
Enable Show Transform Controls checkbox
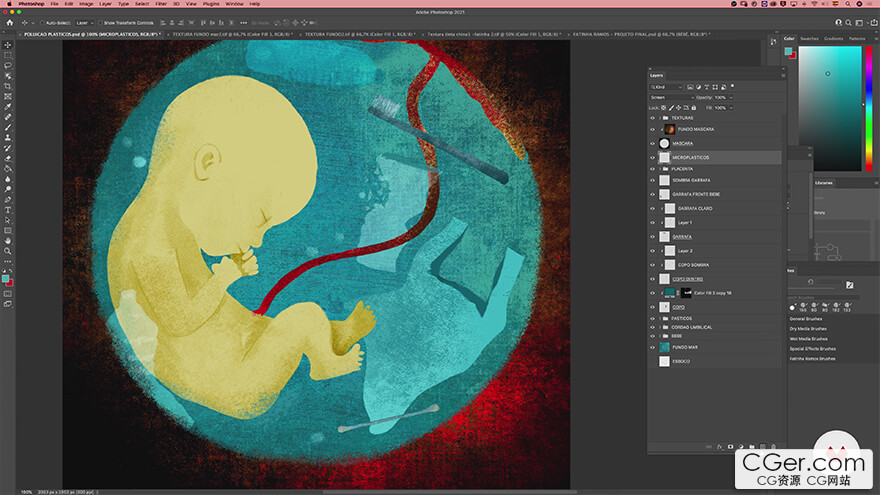pyautogui.click(x=100, y=23)
